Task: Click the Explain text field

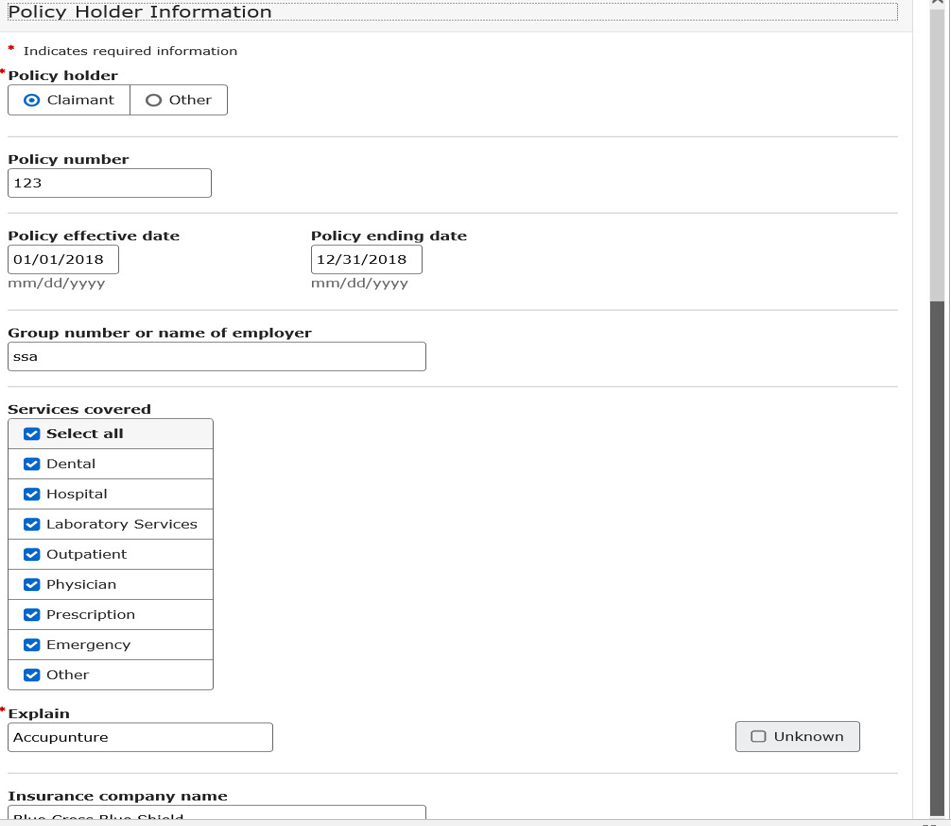Action: [x=140, y=737]
